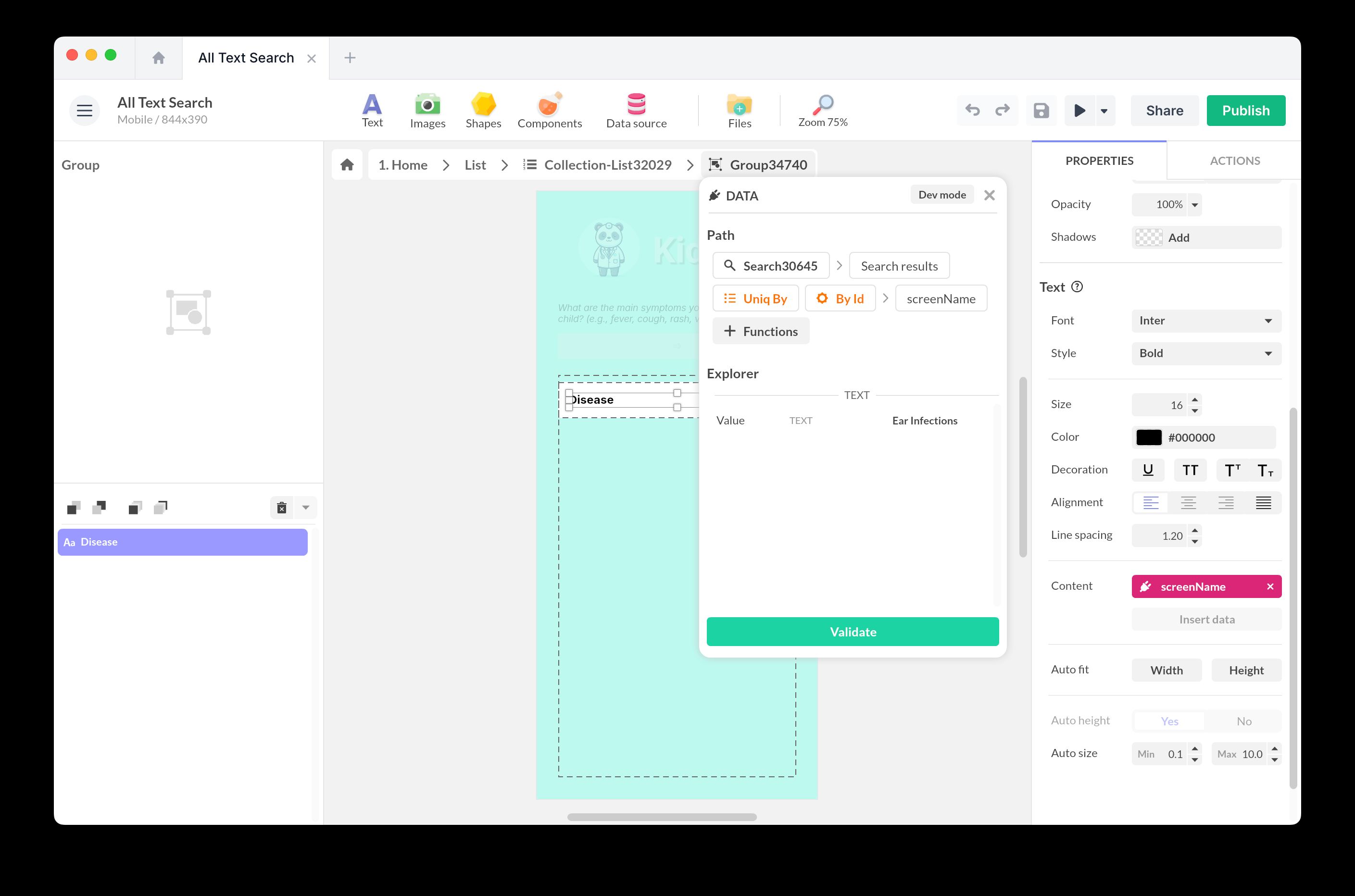Image resolution: width=1355 pixels, height=896 pixels.
Task: Delete the selected layer with the trash icon
Action: tap(281, 508)
